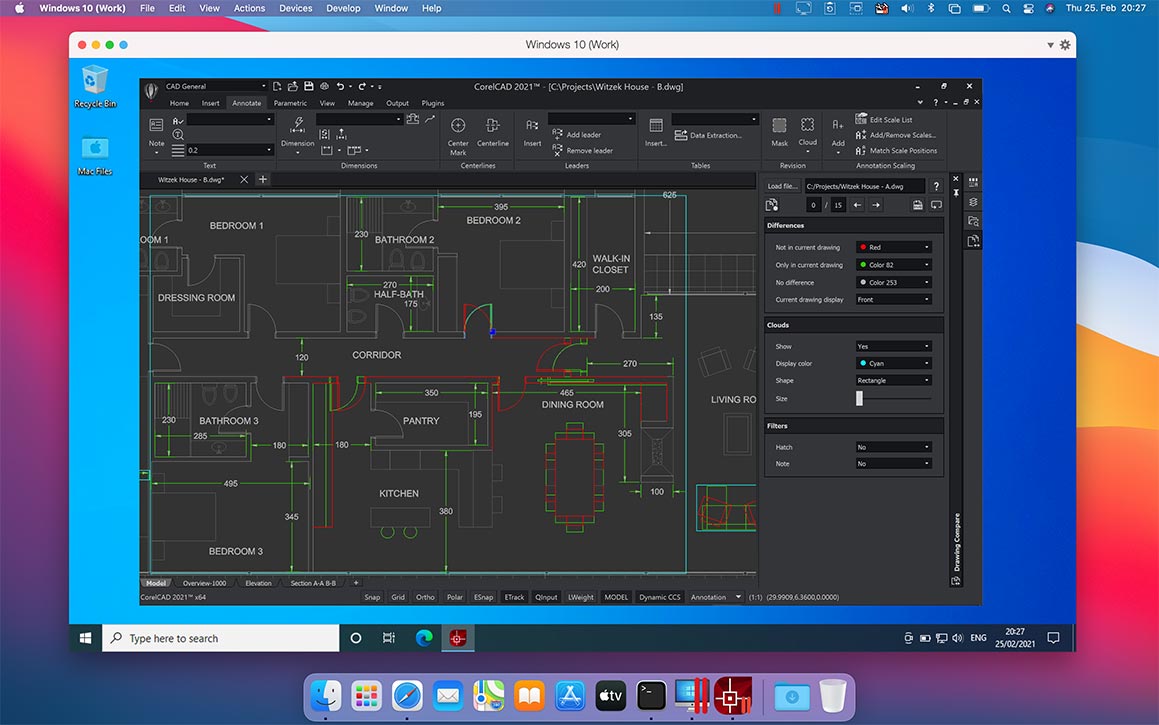1159x725 pixels.
Task: Pin the Drawing Compare panel
Action: pyautogui.click(x=956, y=193)
